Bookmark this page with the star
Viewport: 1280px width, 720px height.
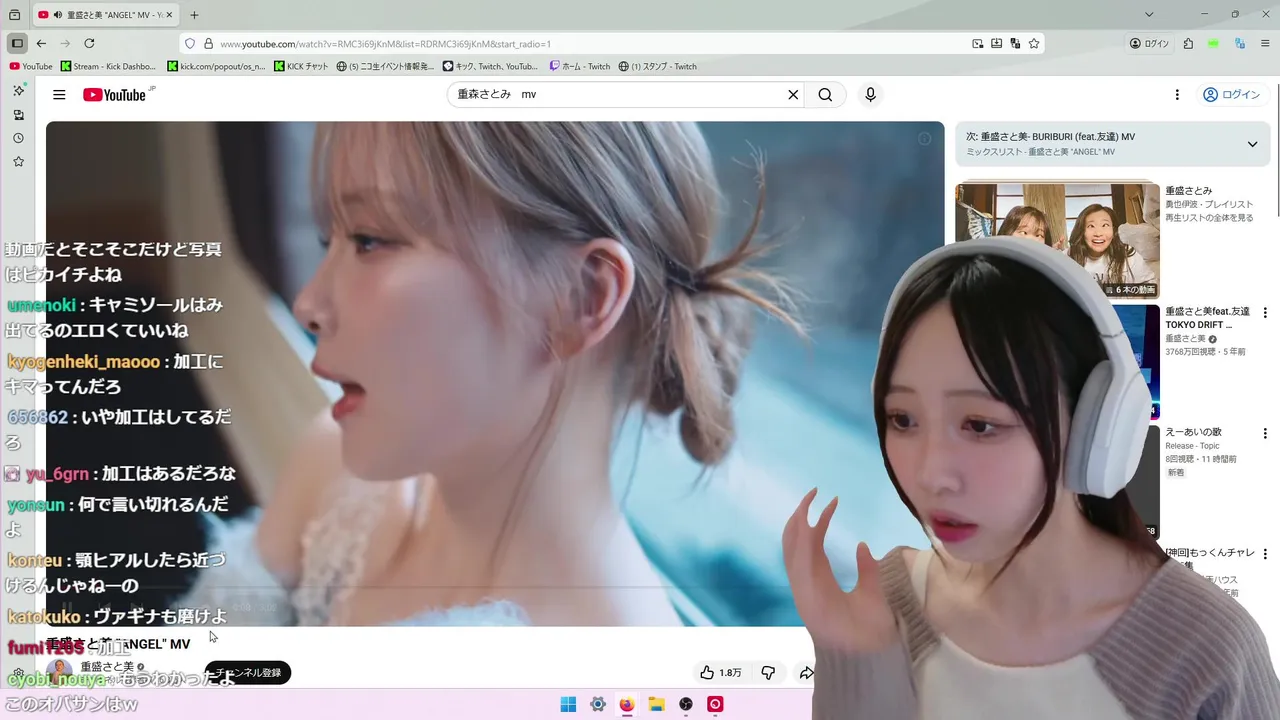pos(1034,44)
